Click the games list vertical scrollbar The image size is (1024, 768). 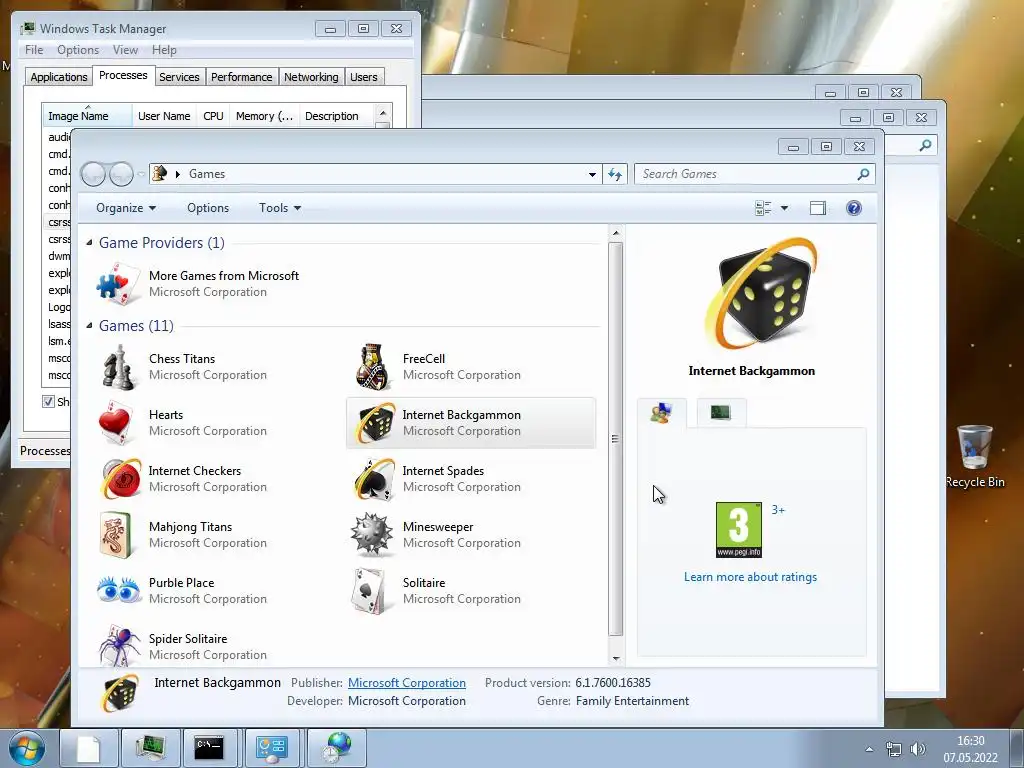(x=615, y=438)
